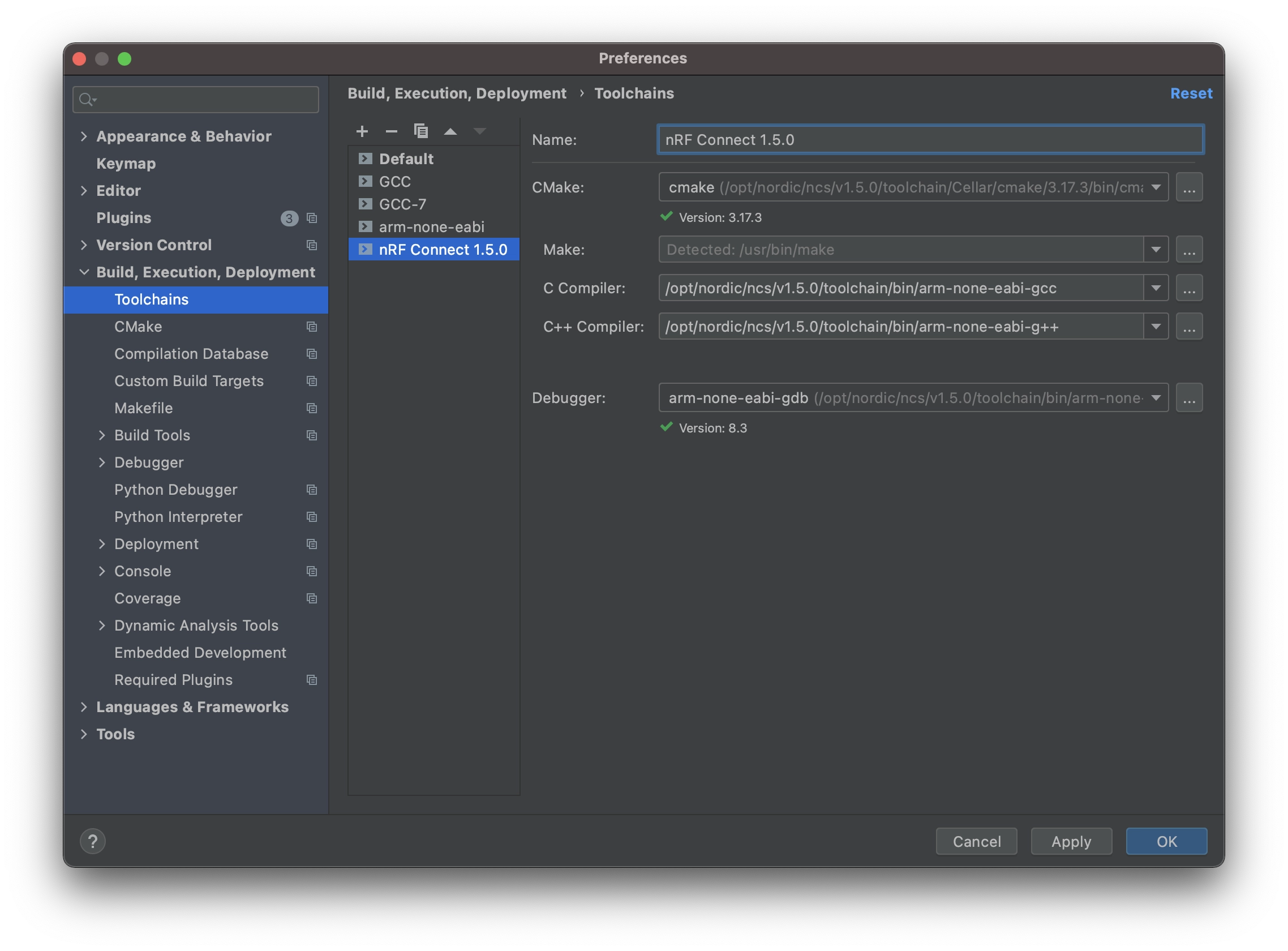Select the CMake settings menu item
The height and width of the screenshot is (951, 1288).
137,326
